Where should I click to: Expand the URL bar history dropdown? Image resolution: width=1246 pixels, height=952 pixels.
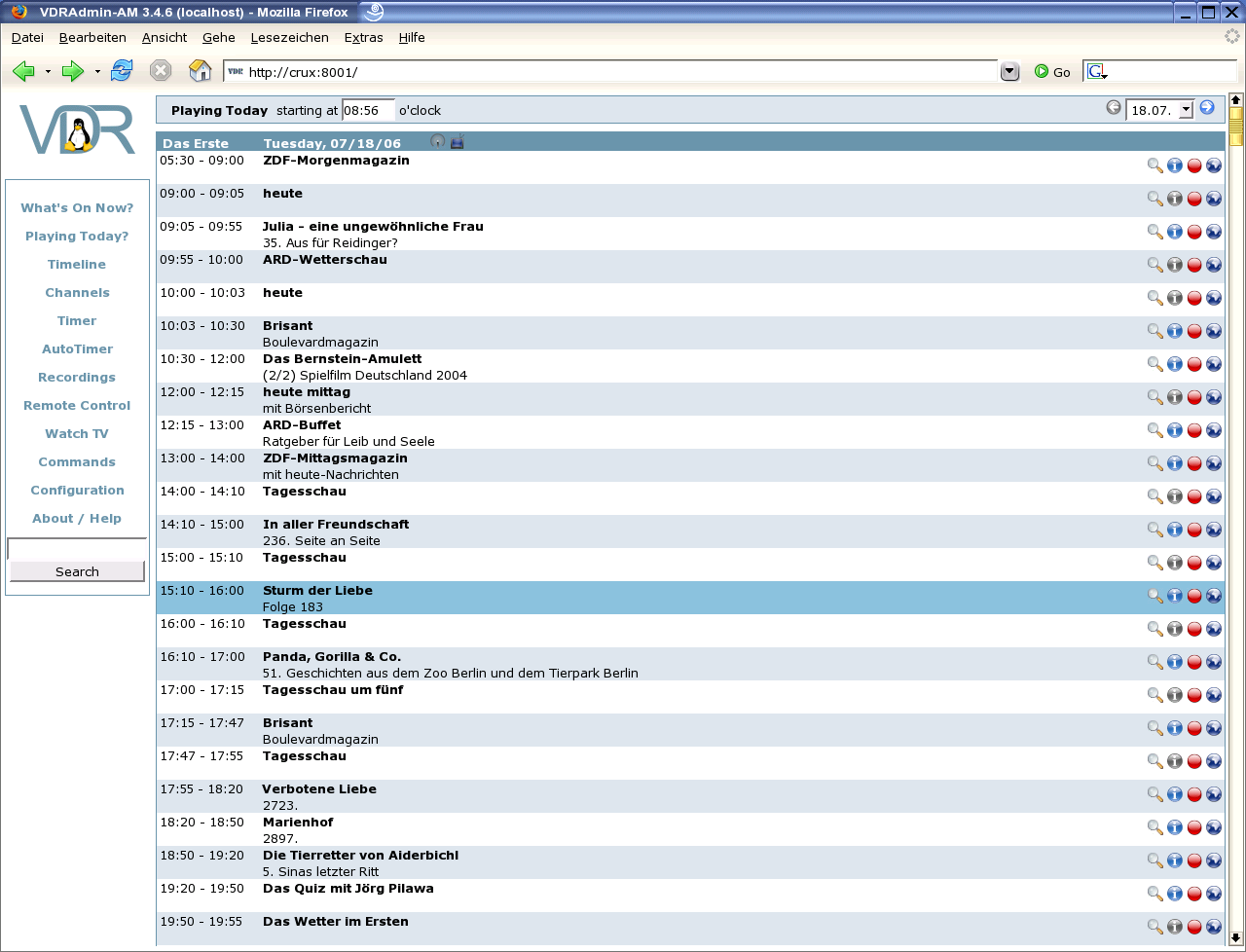(x=1009, y=71)
